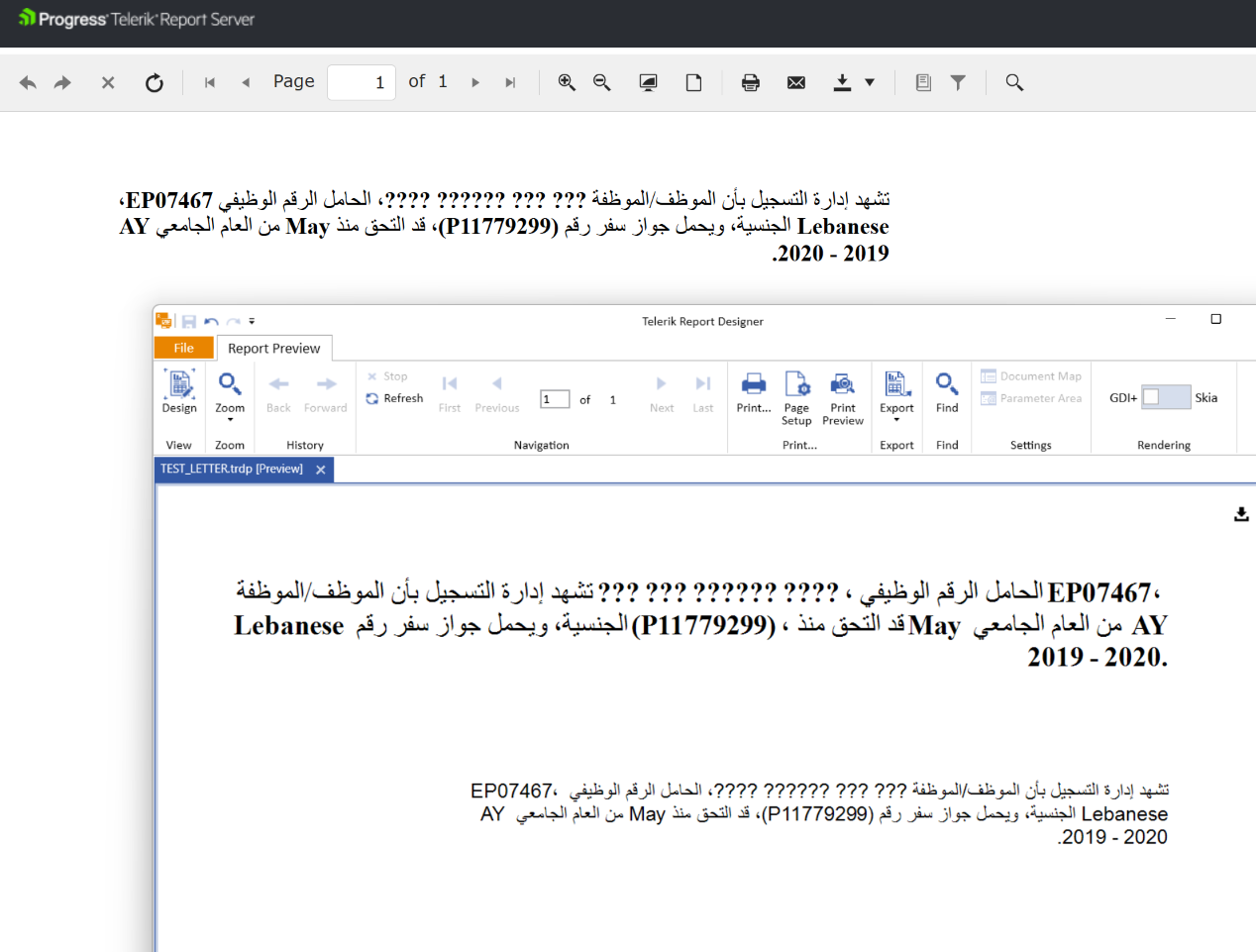
Task: Send report by email via envelope icon
Action: (x=795, y=82)
